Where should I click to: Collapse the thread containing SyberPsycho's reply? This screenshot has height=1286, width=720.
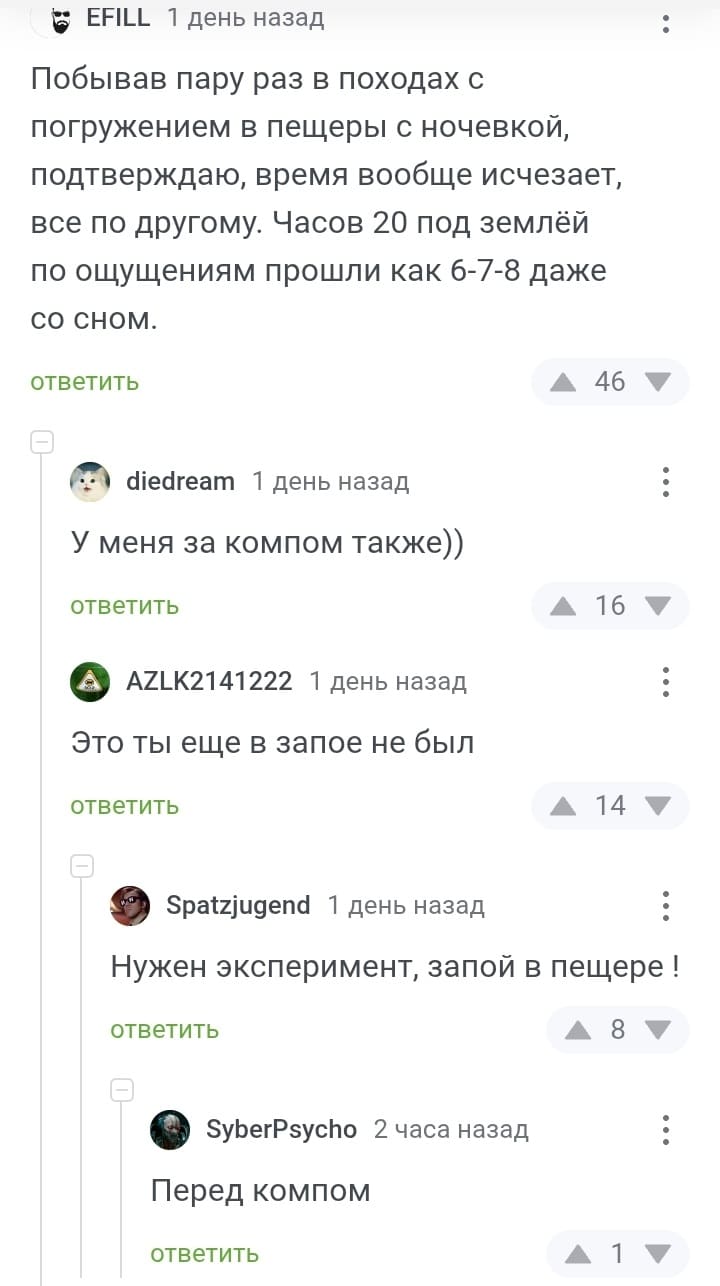click(122, 1090)
